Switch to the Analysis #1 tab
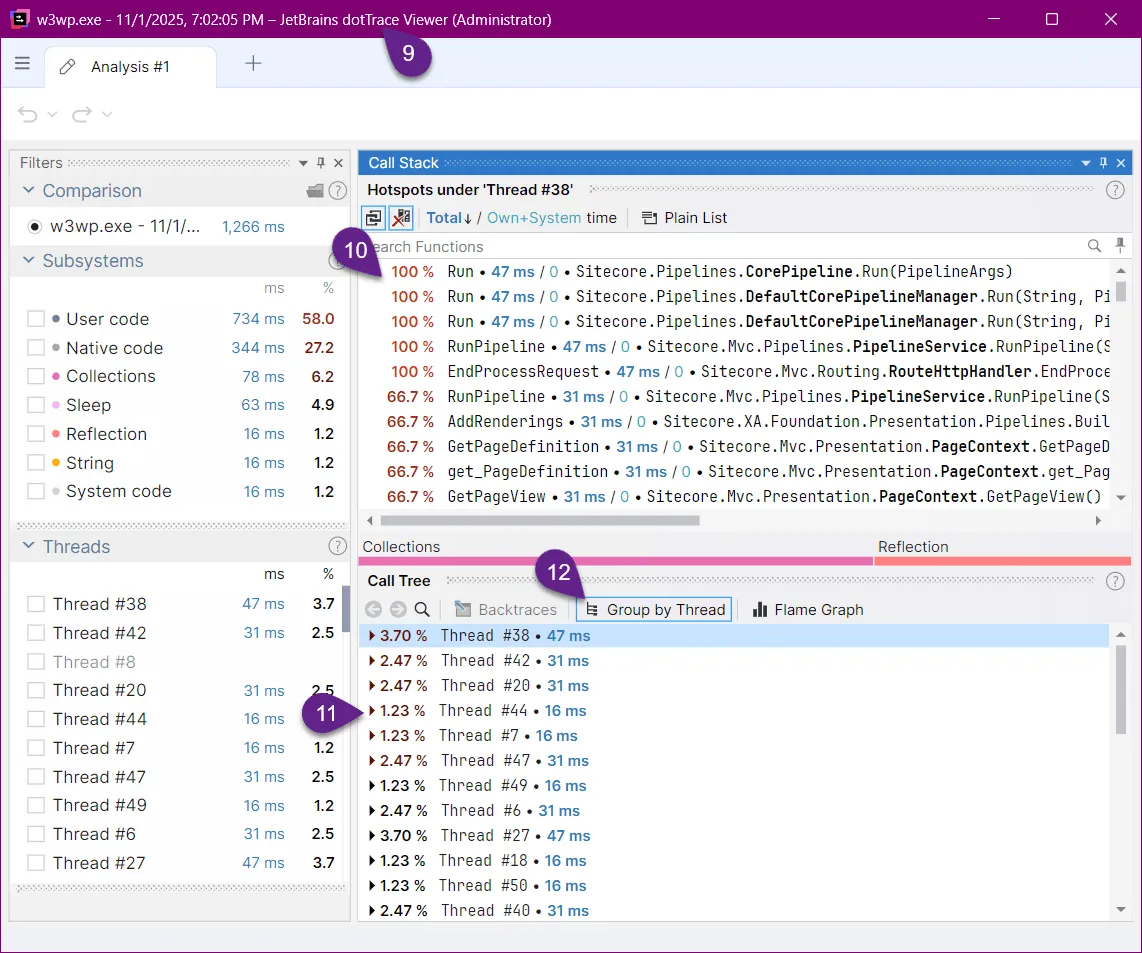This screenshot has height=953, width=1142. coord(129,67)
